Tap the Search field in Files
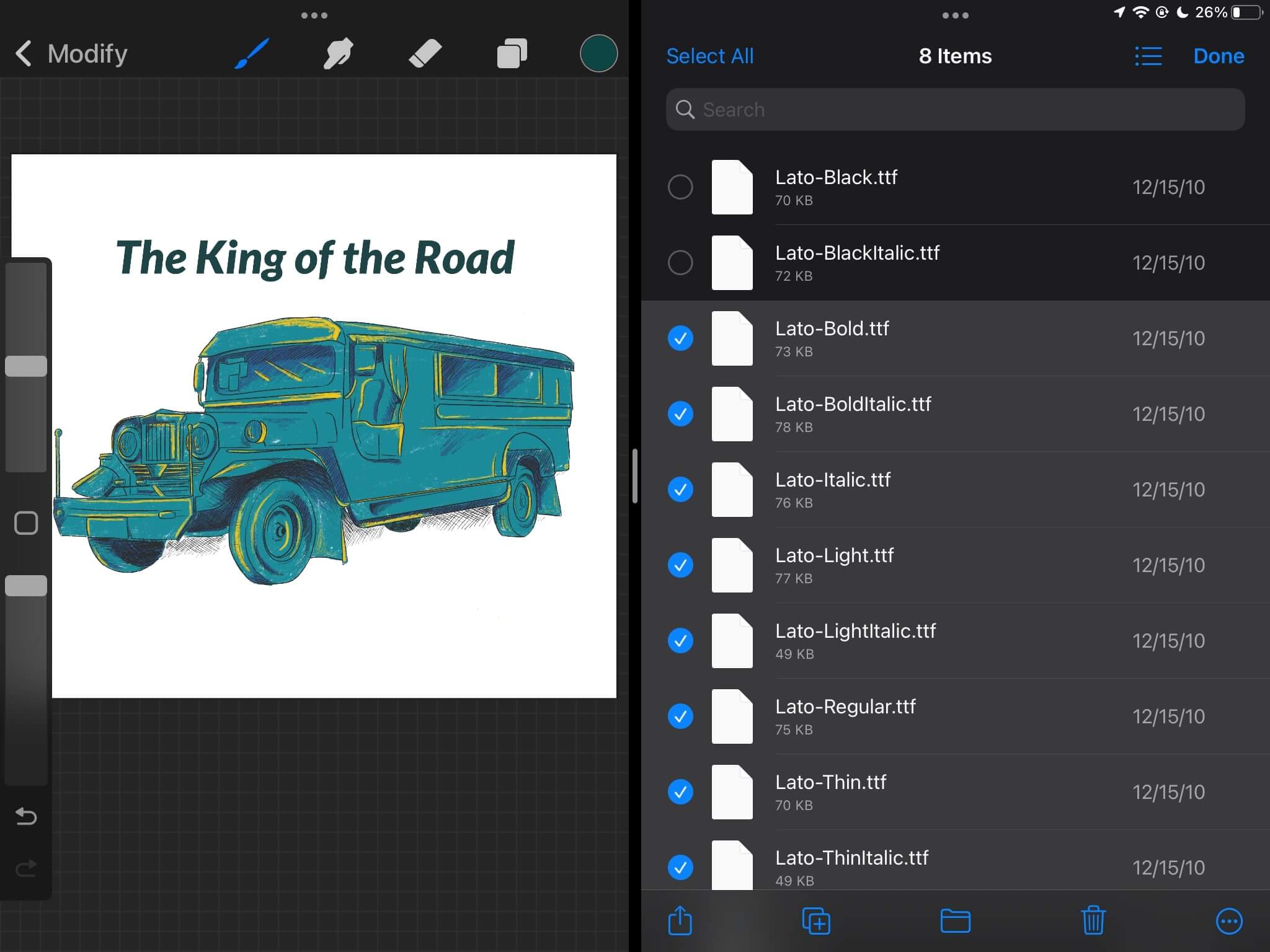 pyautogui.click(x=955, y=110)
